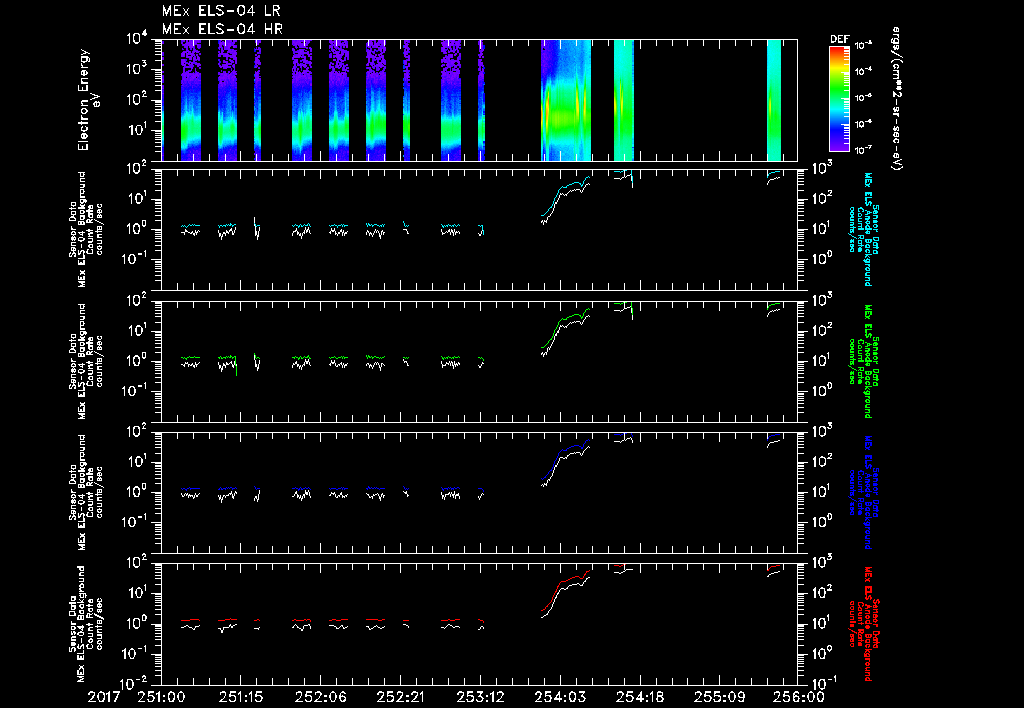The image size is (1024, 708).
Task: Click the blue anode background label text
Action: (x=863, y=492)
